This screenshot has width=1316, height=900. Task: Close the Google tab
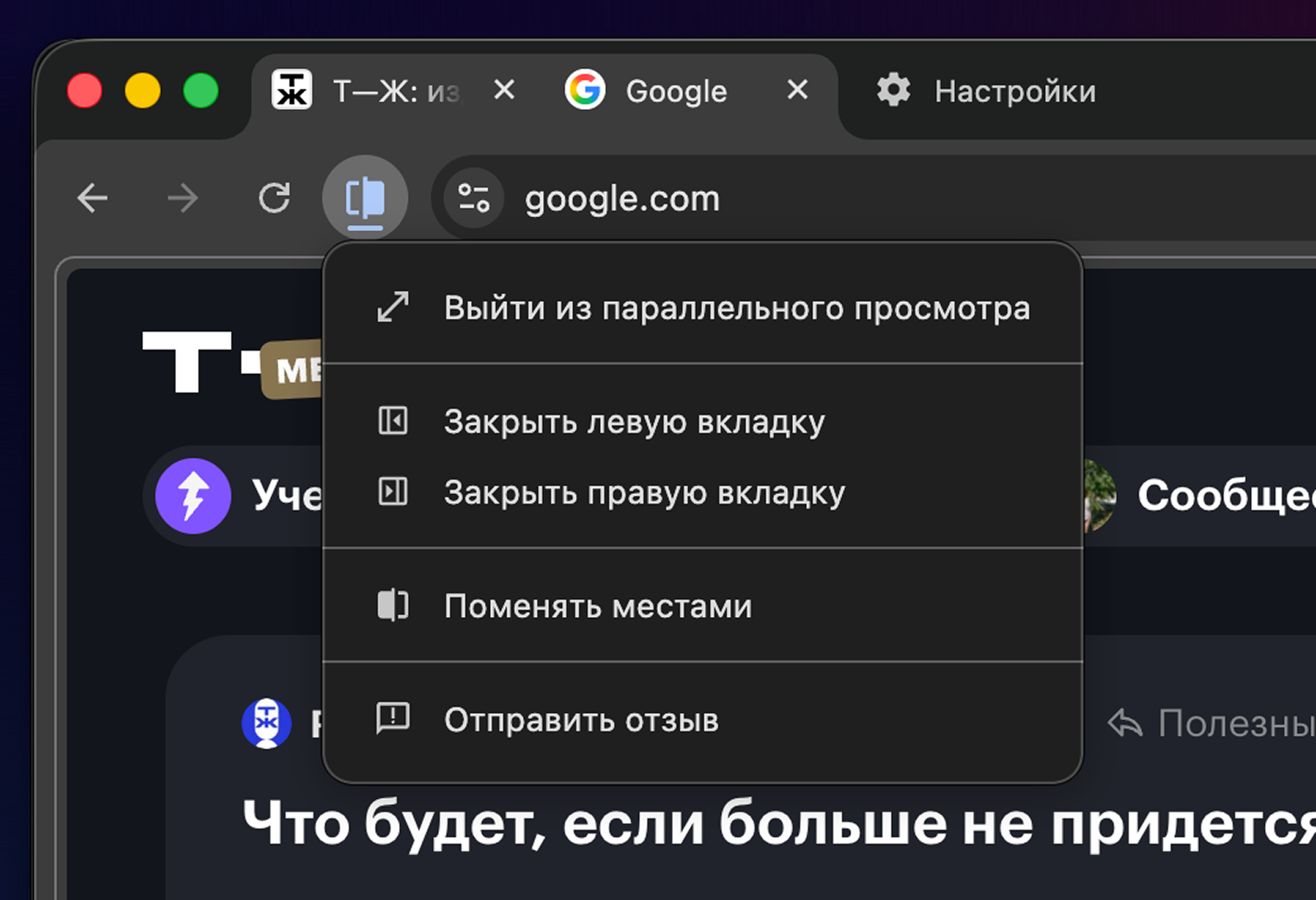tap(798, 90)
